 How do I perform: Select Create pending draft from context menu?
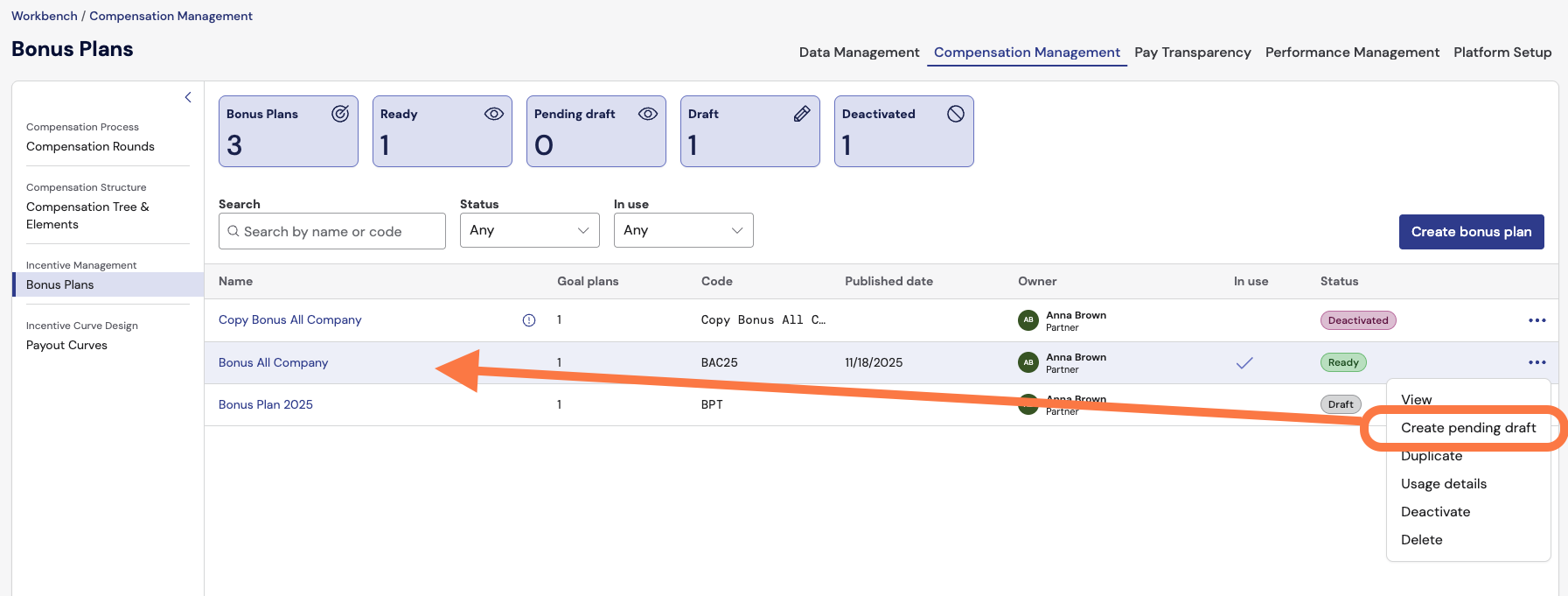1467,428
